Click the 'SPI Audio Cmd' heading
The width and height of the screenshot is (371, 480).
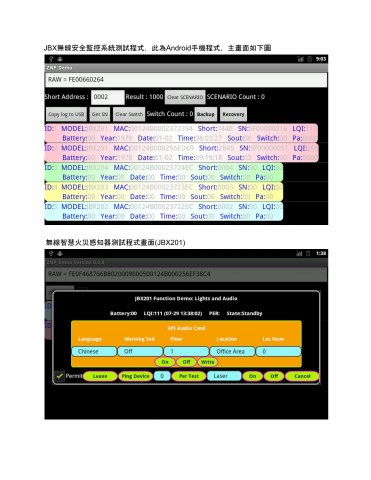pyautogui.click(x=186, y=328)
